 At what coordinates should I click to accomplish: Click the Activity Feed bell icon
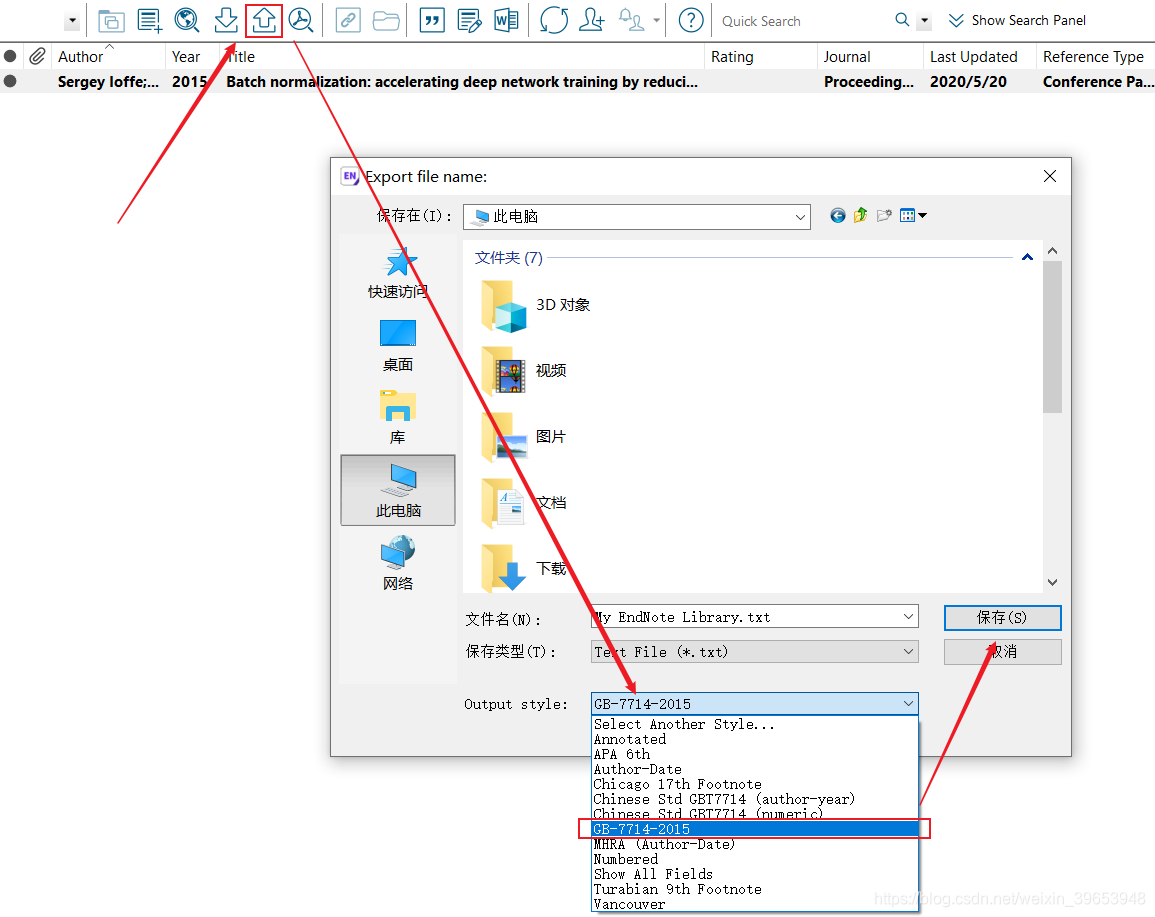pos(631,21)
